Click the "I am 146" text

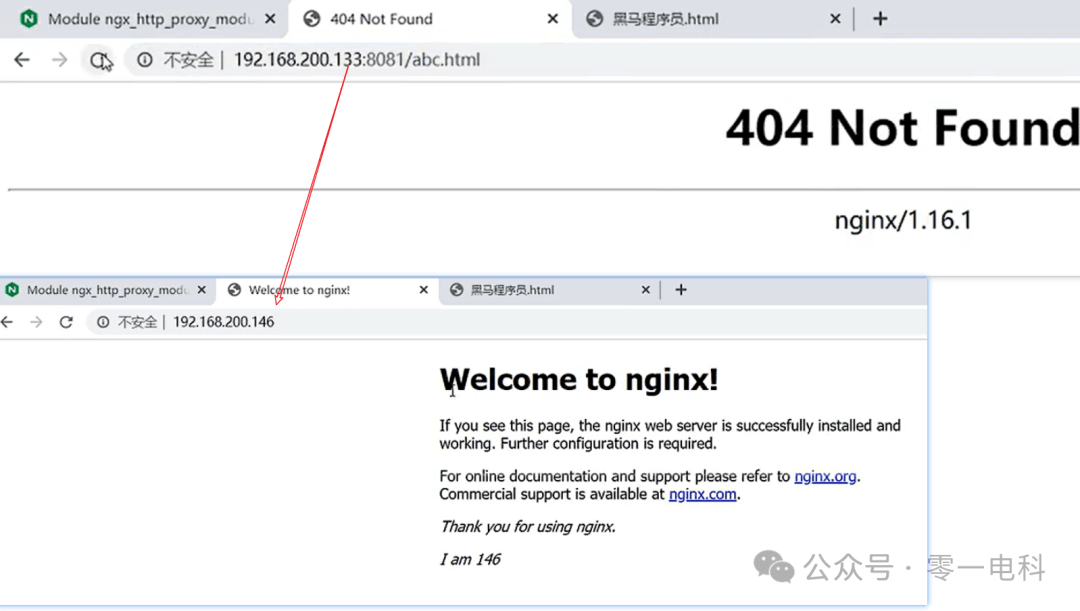point(470,559)
